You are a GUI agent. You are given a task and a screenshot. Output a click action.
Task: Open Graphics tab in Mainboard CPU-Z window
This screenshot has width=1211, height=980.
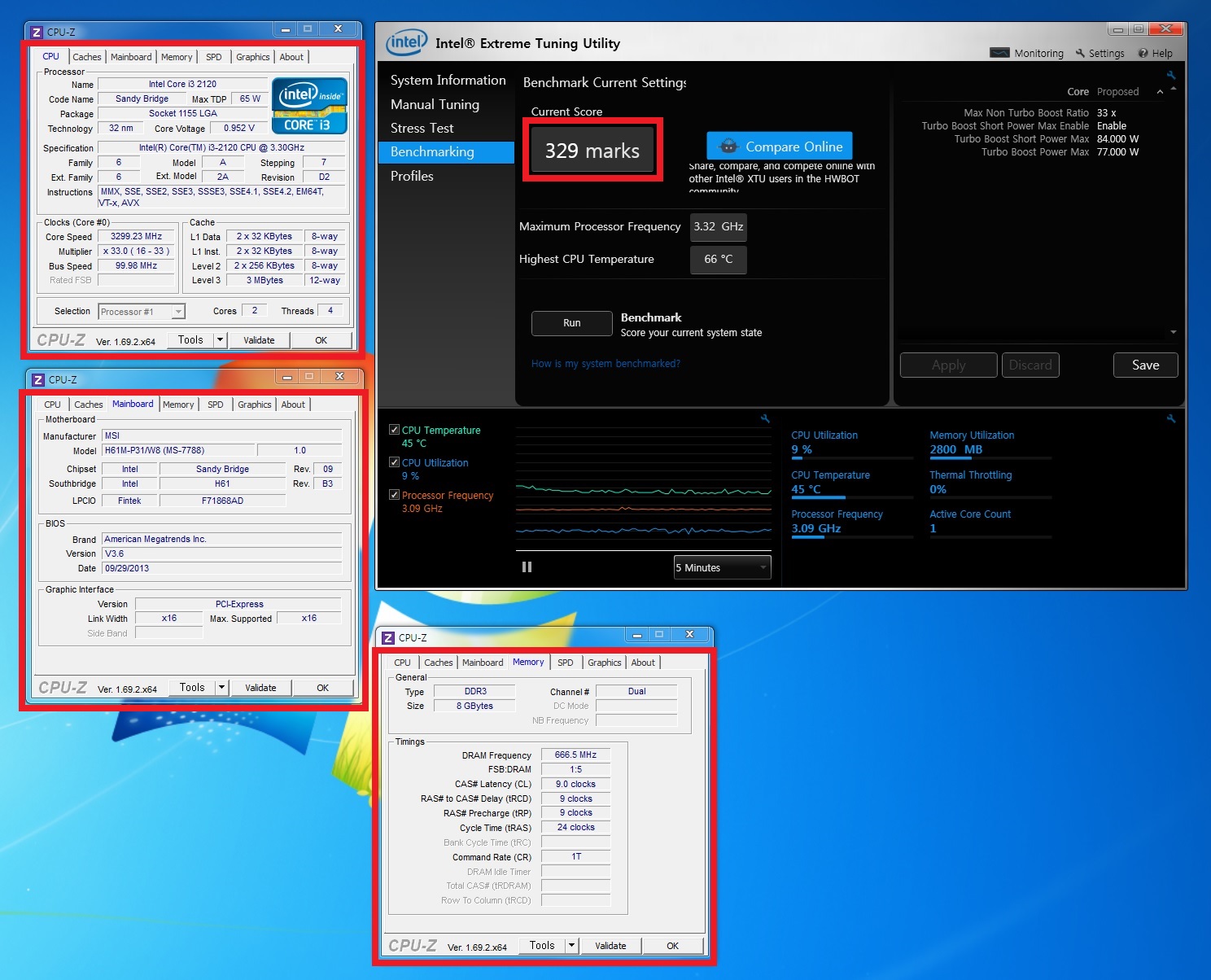point(255,405)
